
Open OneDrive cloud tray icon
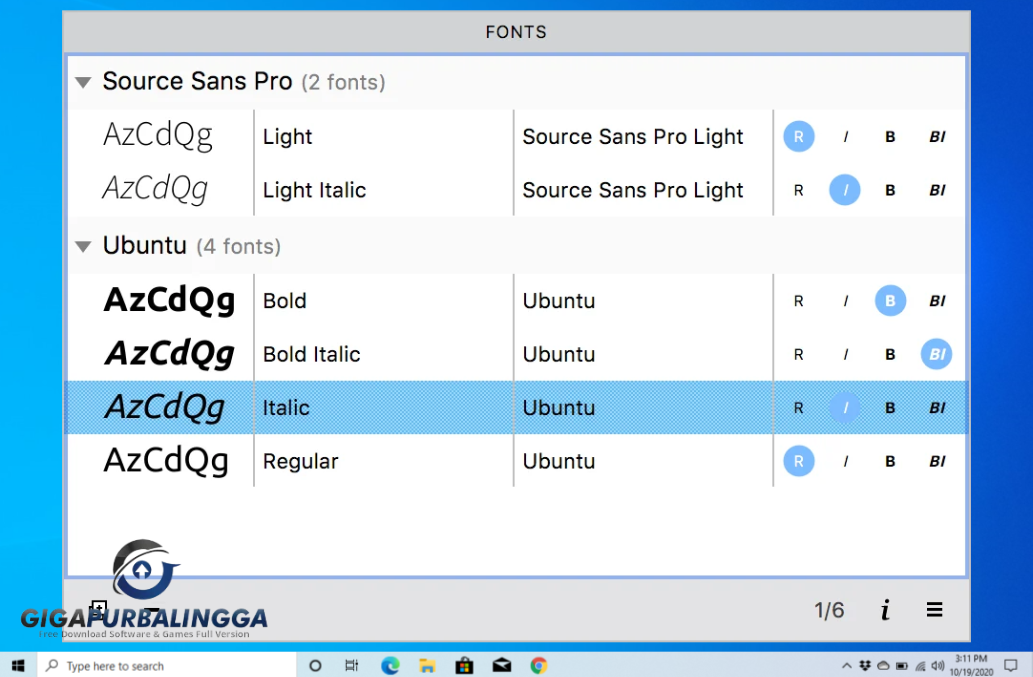tap(883, 666)
